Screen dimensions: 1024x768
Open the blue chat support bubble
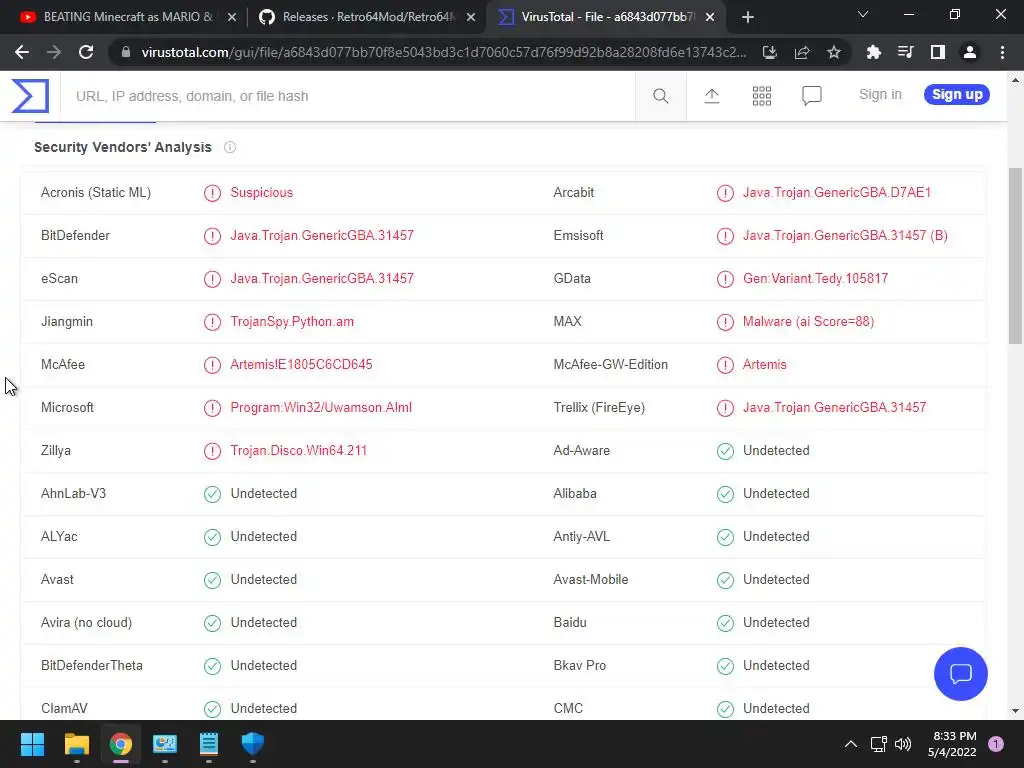961,673
